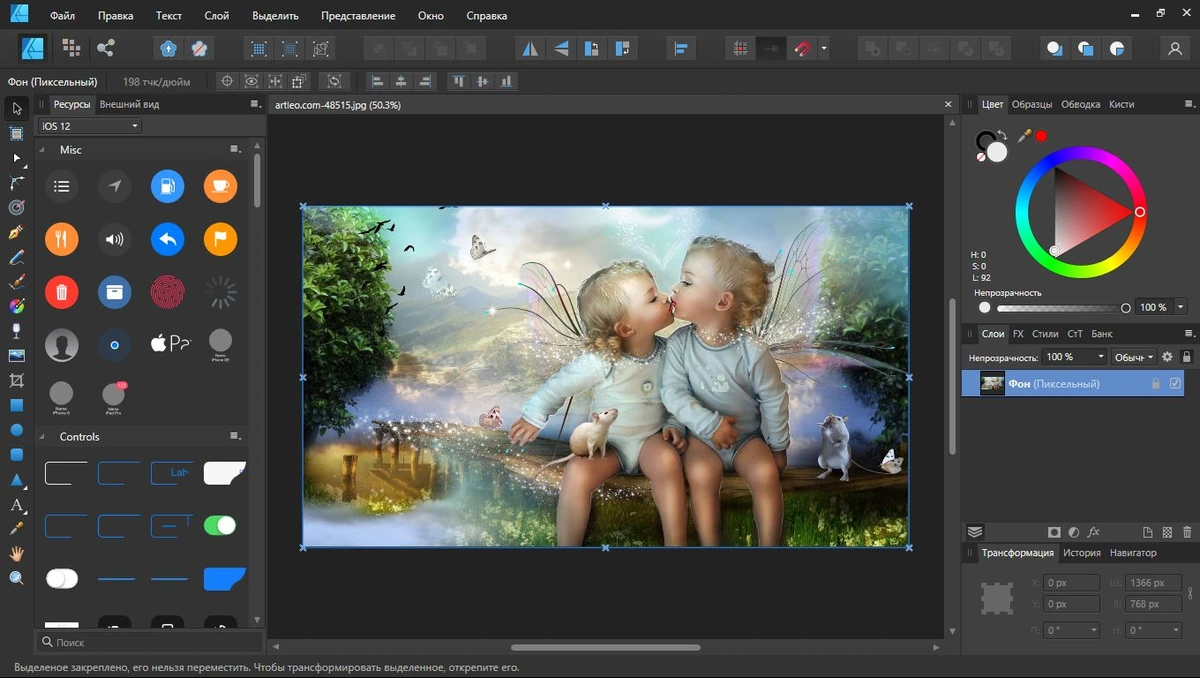
Task: Select the Move tool in left toolbar
Action: [17, 108]
